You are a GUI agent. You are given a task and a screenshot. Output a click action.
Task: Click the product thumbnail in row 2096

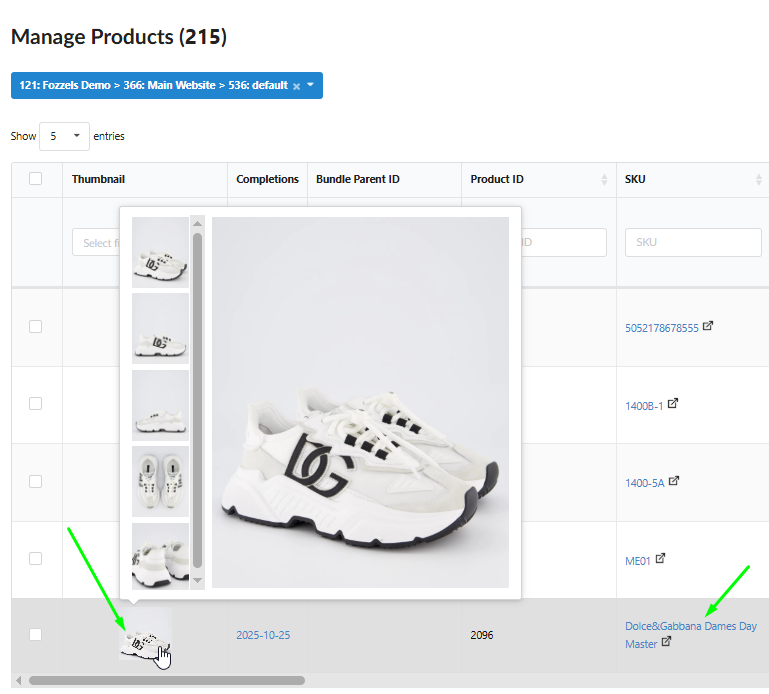146,634
